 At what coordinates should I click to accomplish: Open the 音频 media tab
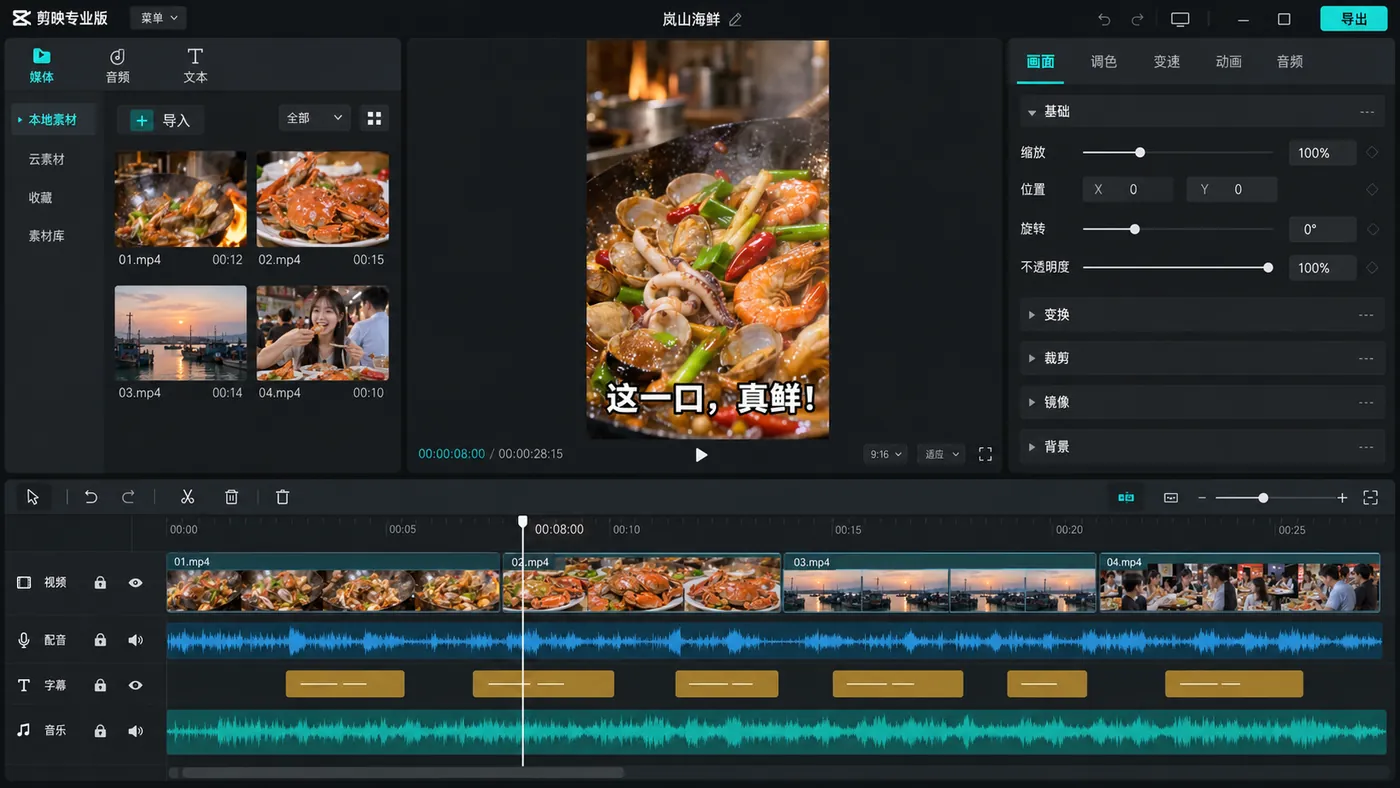click(x=118, y=66)
